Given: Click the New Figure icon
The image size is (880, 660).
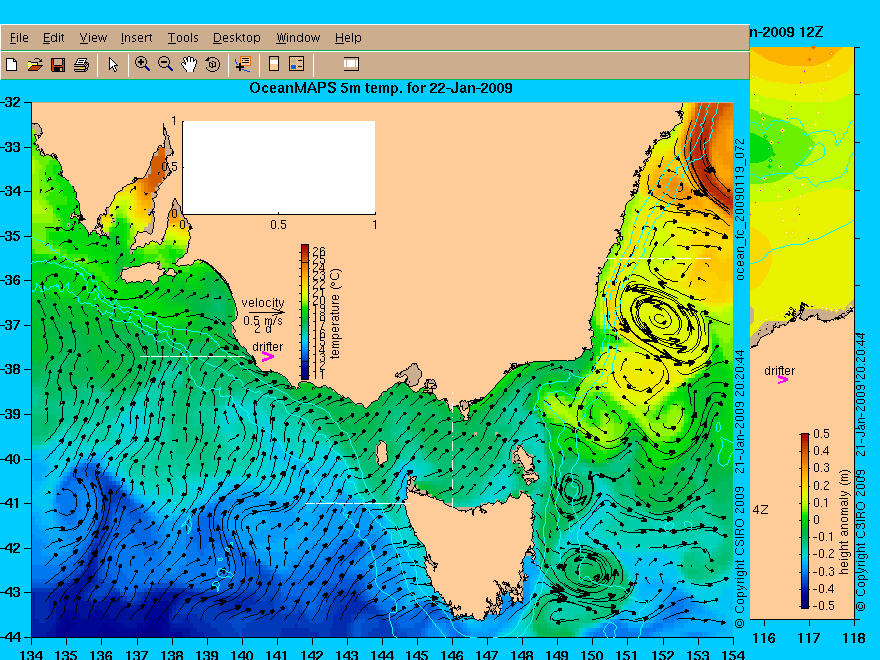Looking at the screenshot, I should (11, 65).
